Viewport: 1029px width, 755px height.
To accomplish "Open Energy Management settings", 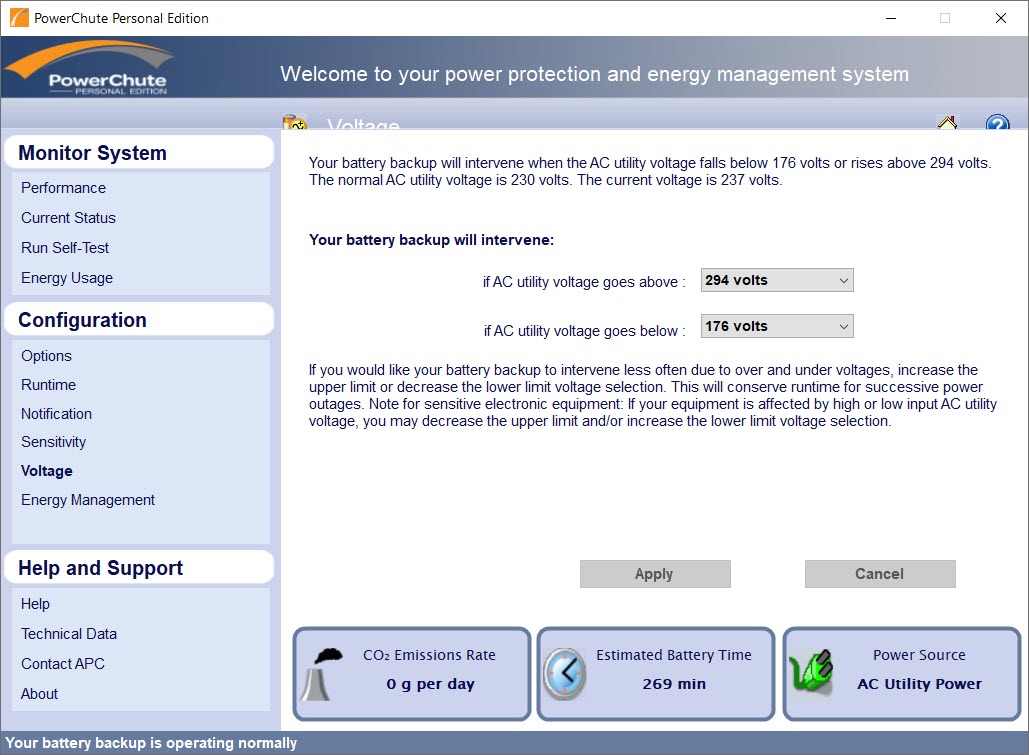I will (x=88, y=500).
